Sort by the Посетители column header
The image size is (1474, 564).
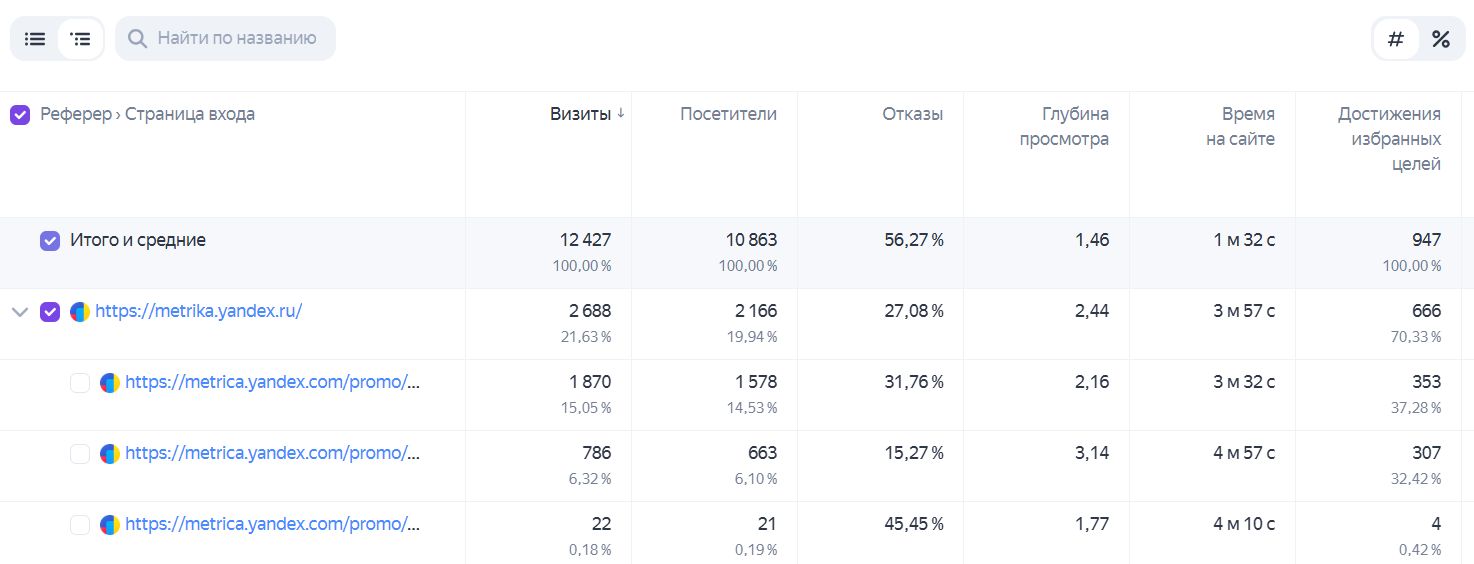pyautogui.click(x=728, y=114)
